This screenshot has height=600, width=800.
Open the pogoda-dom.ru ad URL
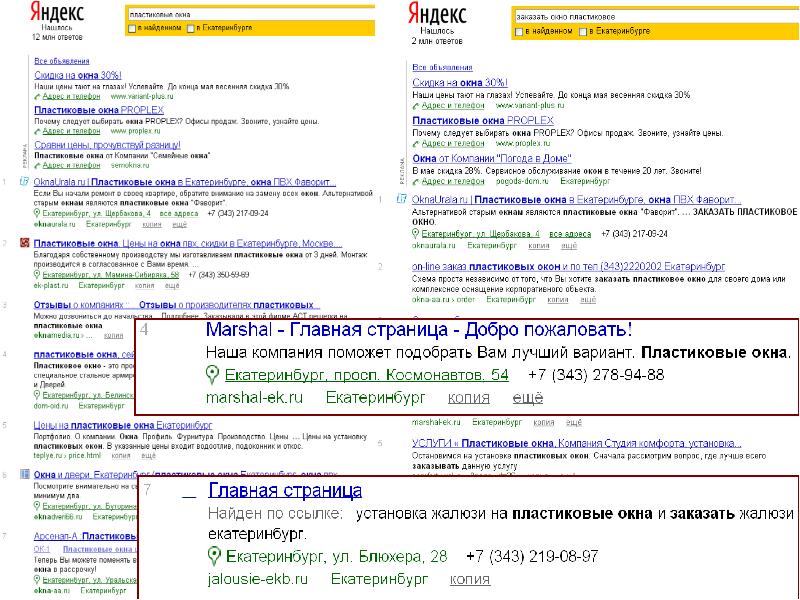click(522, 181)
